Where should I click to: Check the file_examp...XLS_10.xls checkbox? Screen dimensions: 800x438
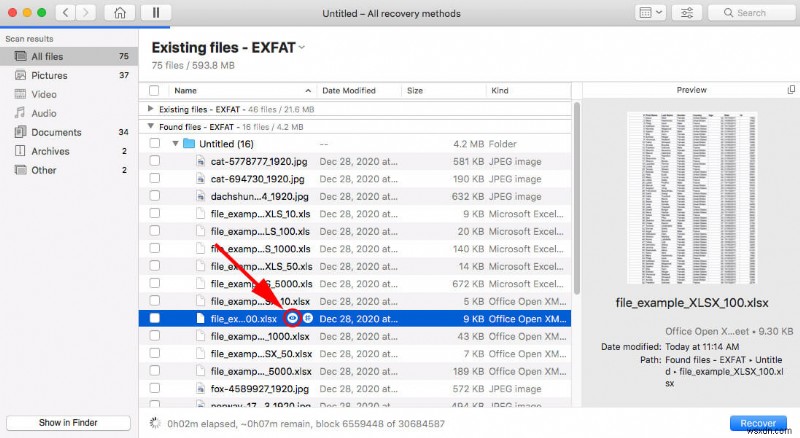coord(155,213)
